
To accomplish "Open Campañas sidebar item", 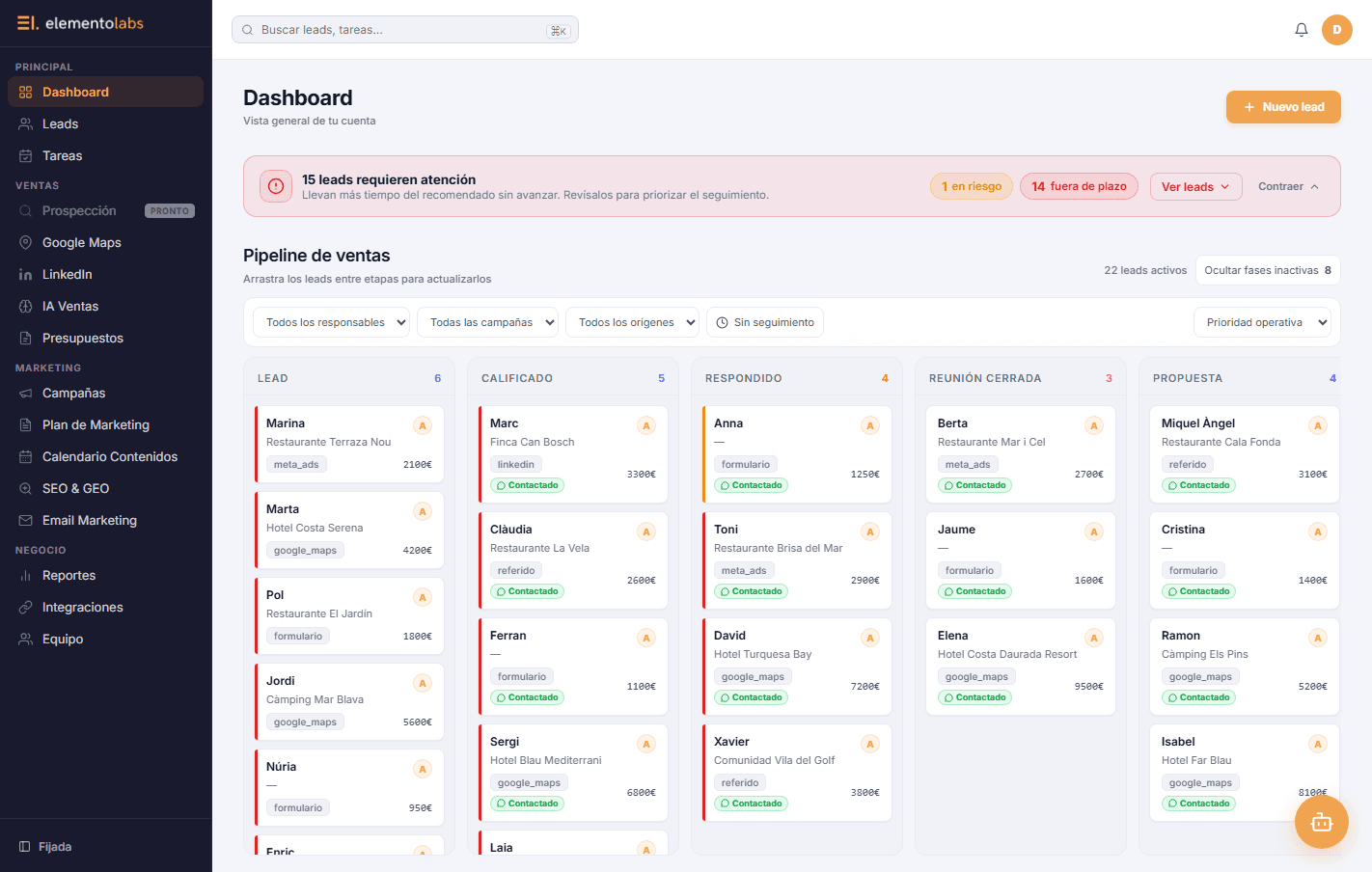I will [x=106, y=394].
